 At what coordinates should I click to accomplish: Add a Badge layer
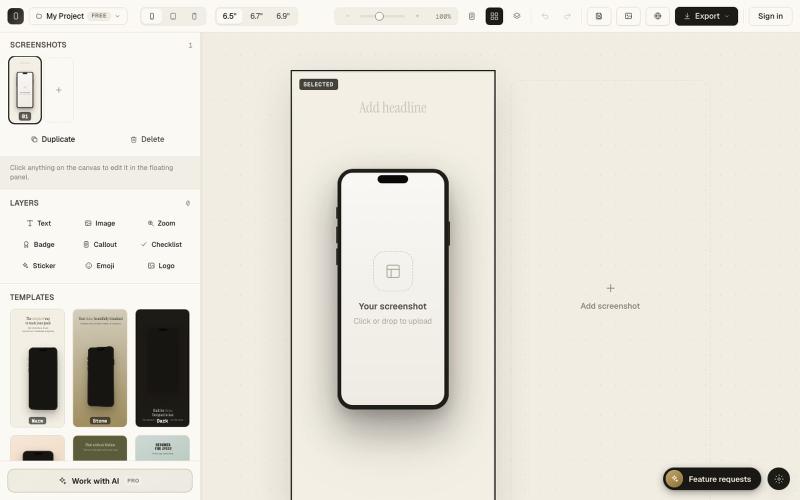click(39, 244)
